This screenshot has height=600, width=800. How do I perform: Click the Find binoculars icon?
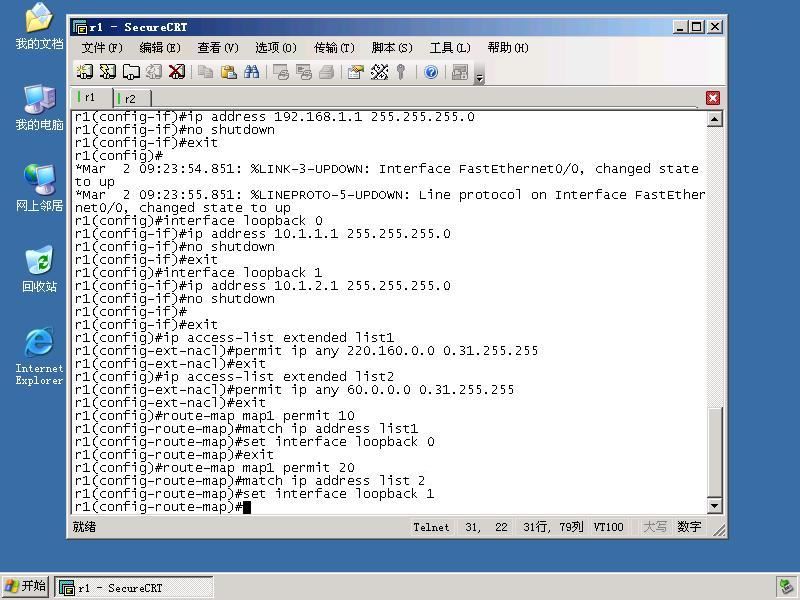click(x=252, y=72)
